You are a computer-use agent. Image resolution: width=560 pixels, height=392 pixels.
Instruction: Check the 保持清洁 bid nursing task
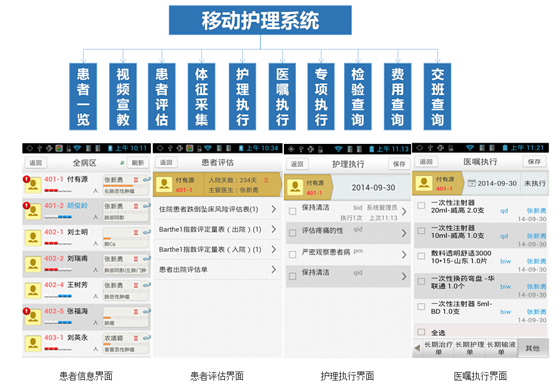click(x=292, y=211)
